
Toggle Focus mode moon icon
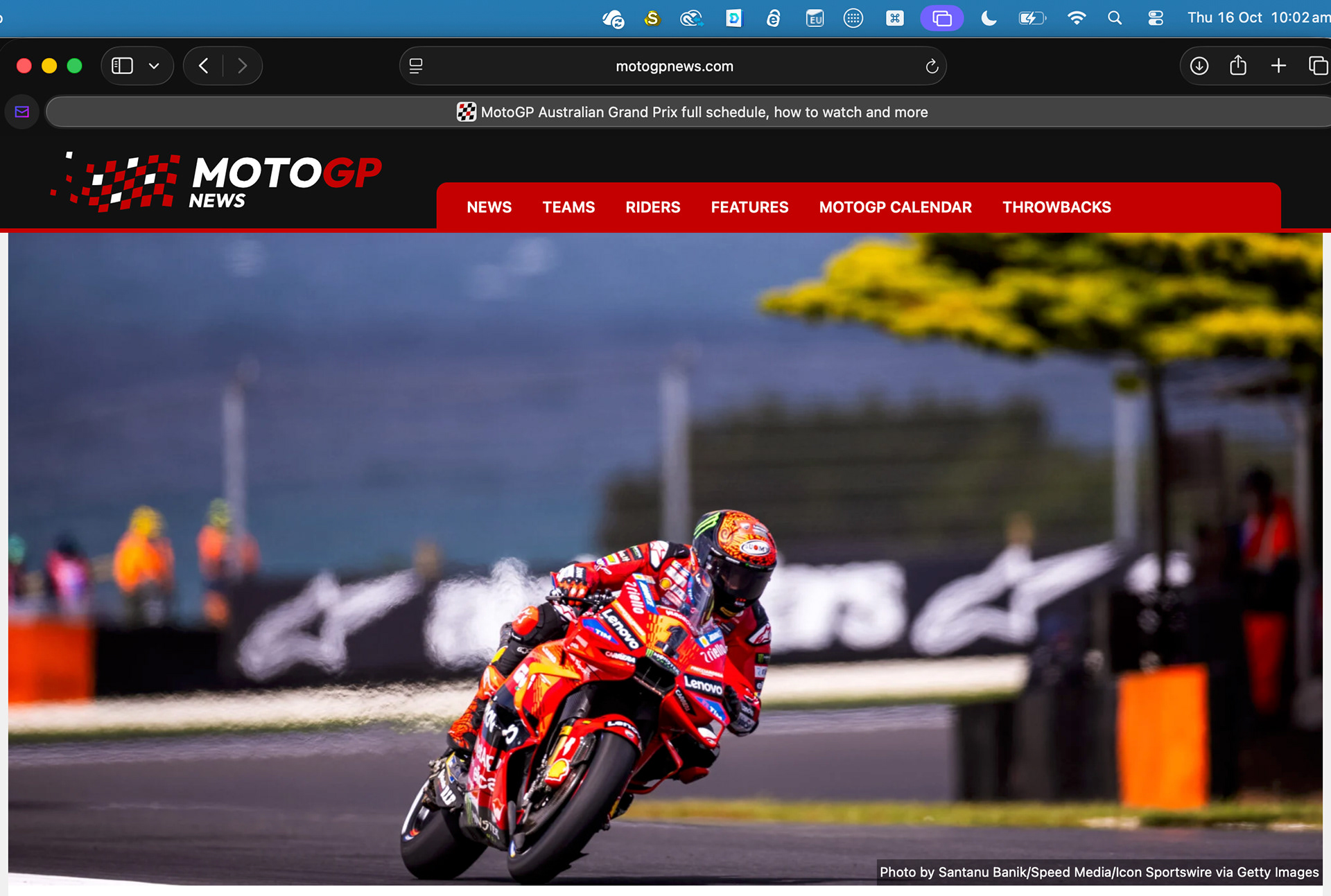(989, 18)
